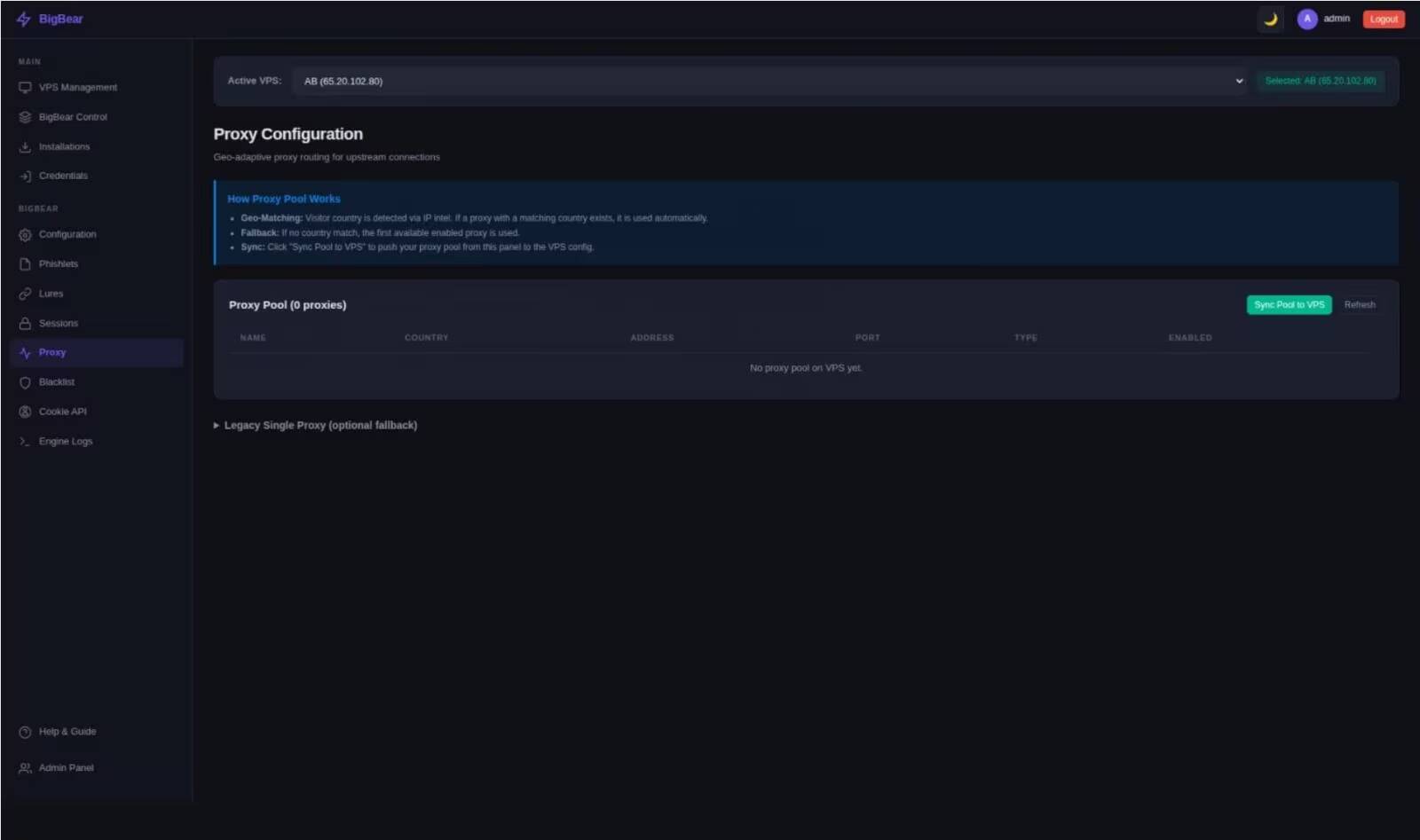1420x840 pixels.
Task: Click the COUNTRY column header
Action: [427, 338]
